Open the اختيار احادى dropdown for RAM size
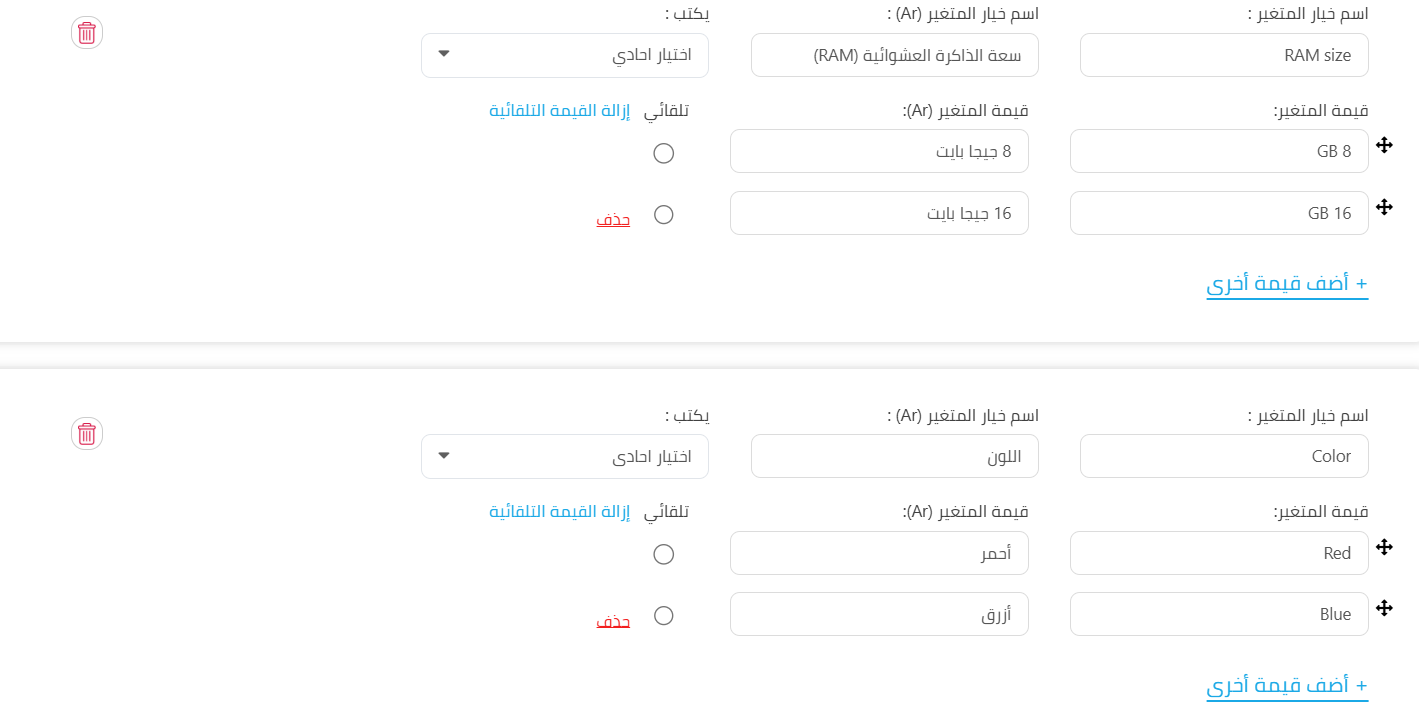 pyautogui.click(x=565, y=55)
